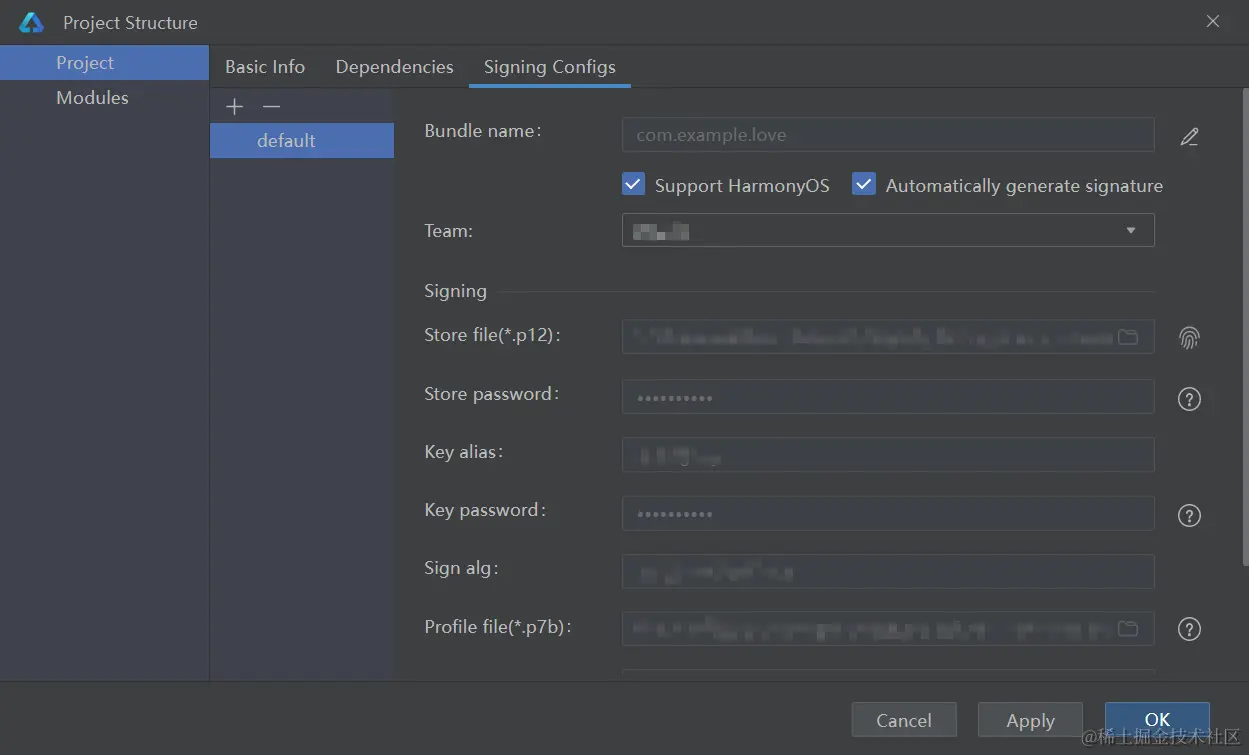The image size is (1249, 755).
Task: Open the Team dropdown
Action: [888, 230]
